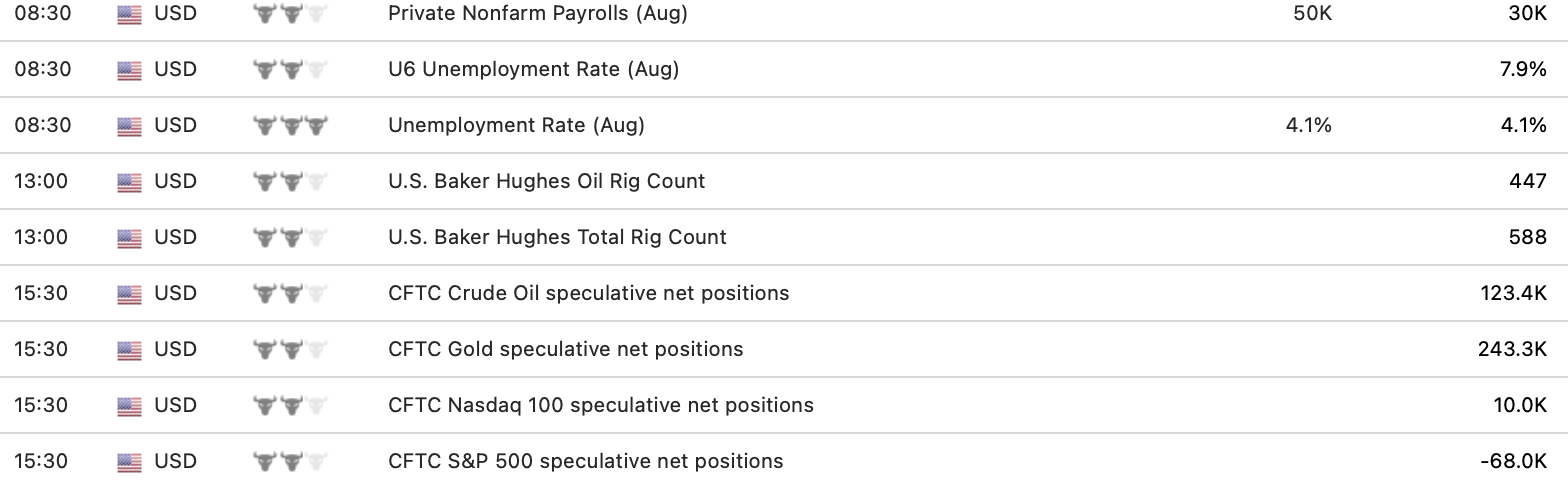Click bull importance icons for Crude Oil positions
Viewport: 1568px width, 494px height.
291,294
